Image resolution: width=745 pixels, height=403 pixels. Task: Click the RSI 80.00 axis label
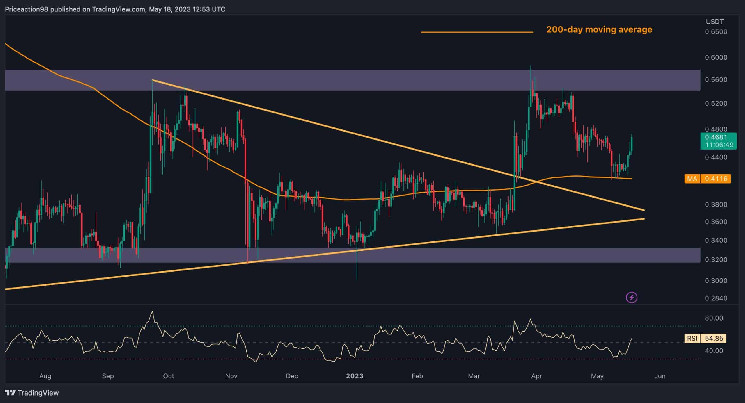714,318
